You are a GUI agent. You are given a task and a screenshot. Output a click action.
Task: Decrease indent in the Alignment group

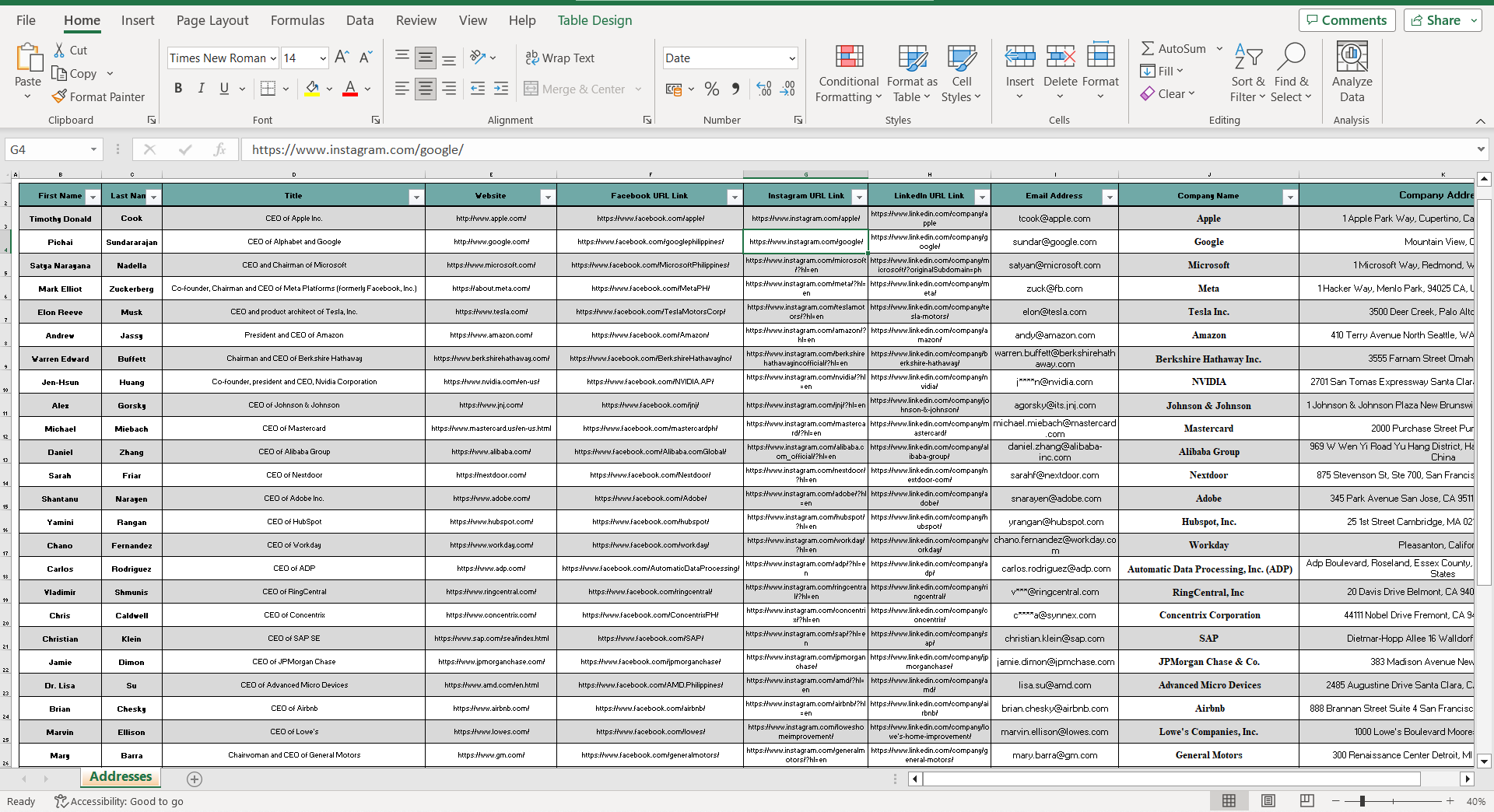478,89
